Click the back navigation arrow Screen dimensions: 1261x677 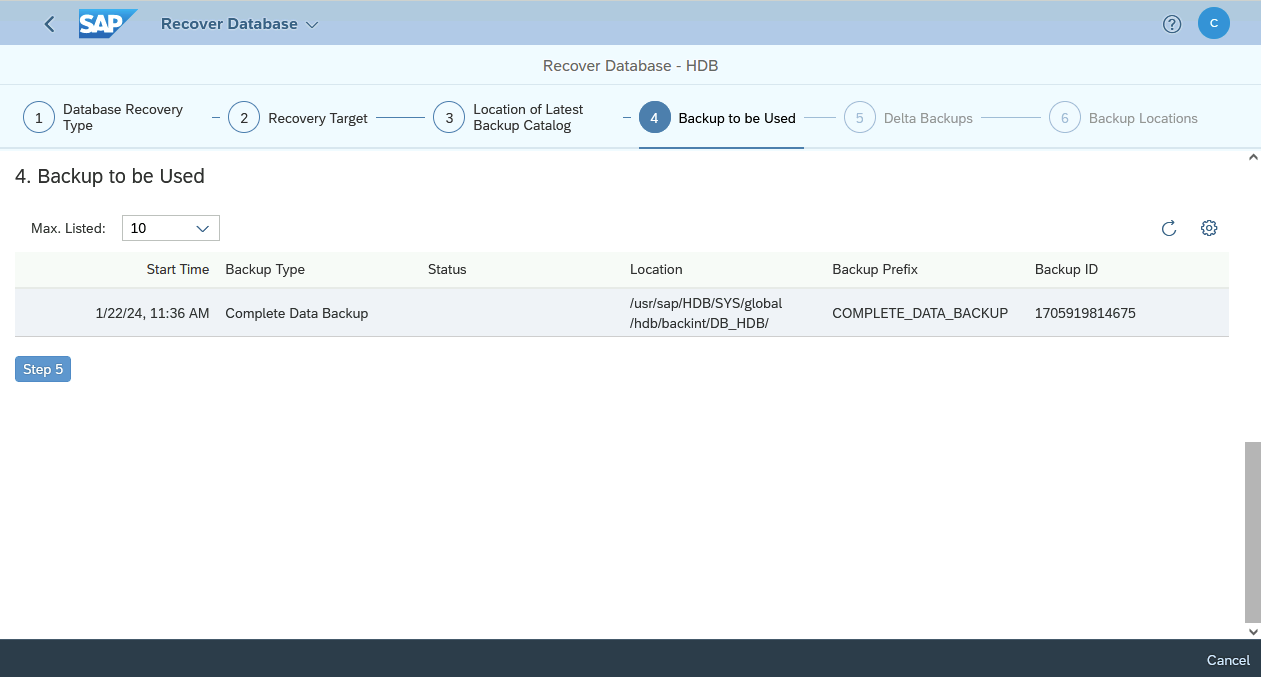click(50, 24)
